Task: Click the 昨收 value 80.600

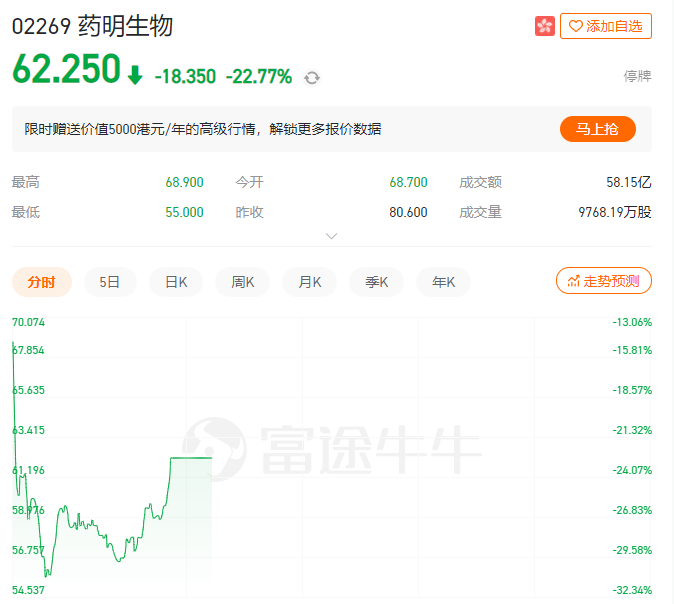Action: 408,212
